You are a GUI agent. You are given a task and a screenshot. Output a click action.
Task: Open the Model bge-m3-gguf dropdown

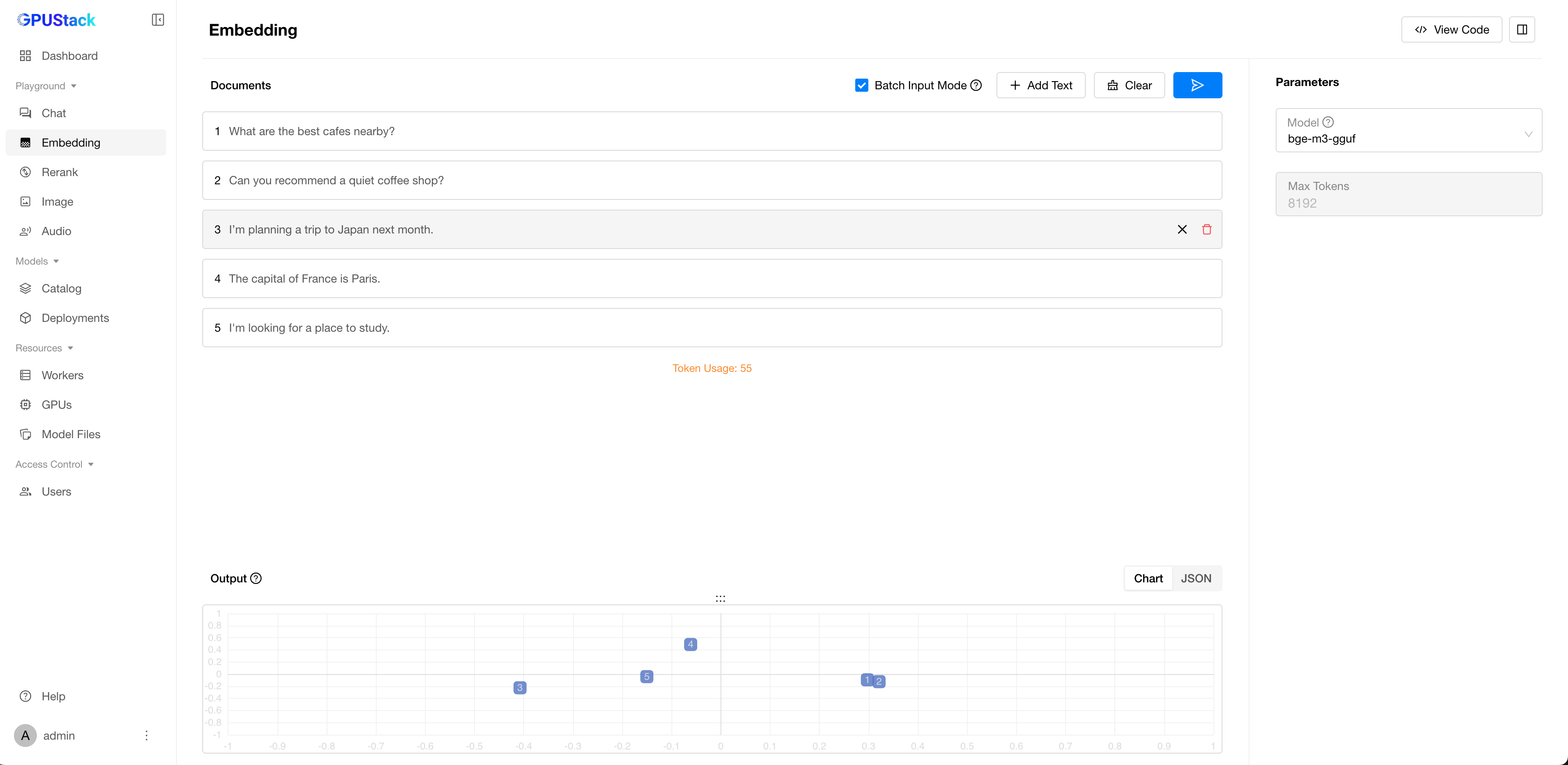(1408, 131)
